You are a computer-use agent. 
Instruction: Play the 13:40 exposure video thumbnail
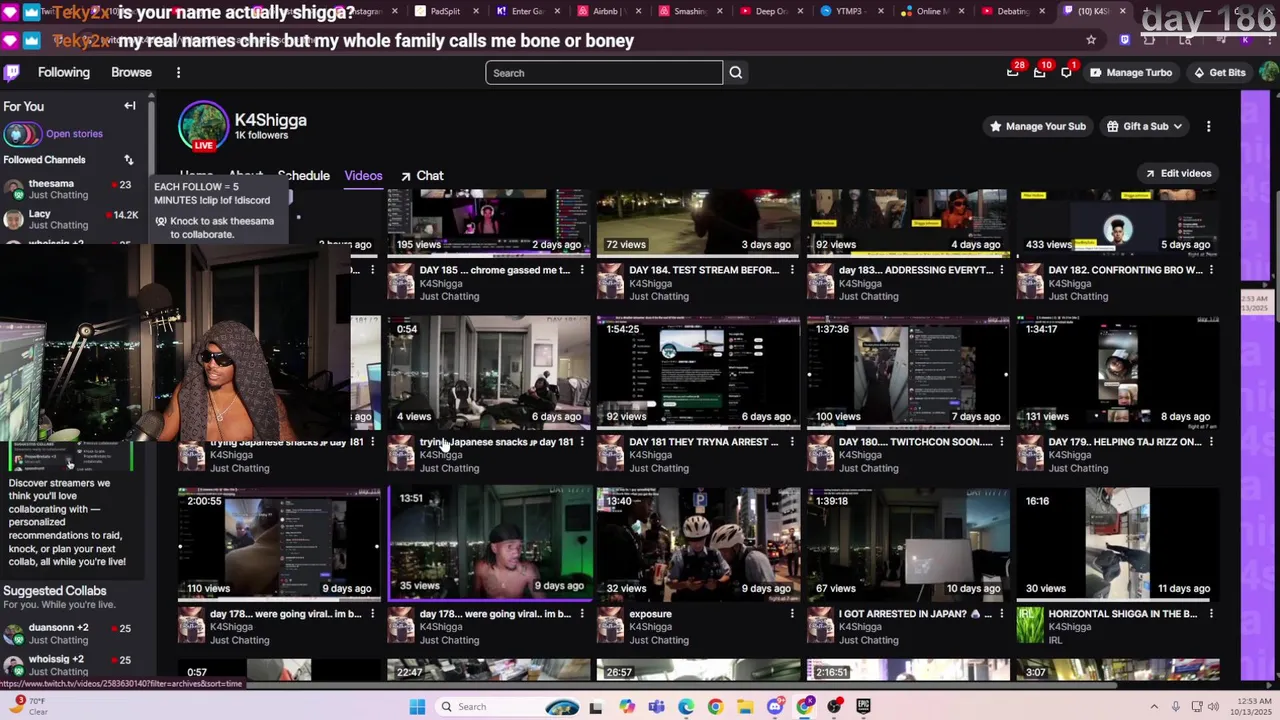click(698, 544)
